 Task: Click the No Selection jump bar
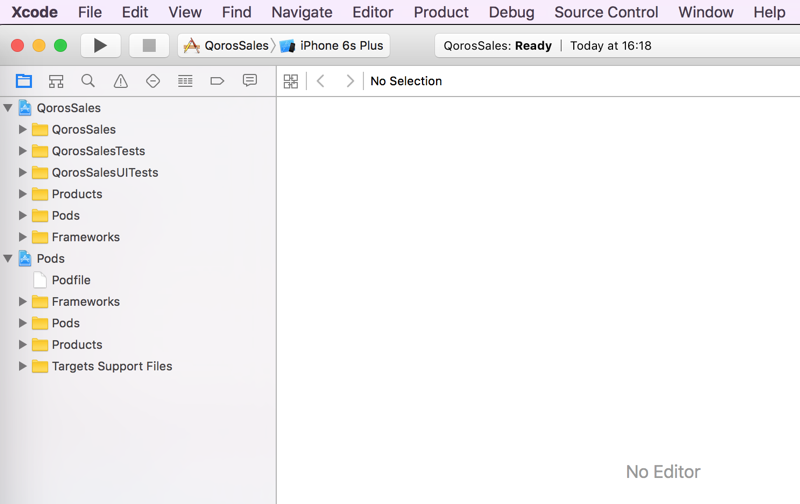coord(406,81)
